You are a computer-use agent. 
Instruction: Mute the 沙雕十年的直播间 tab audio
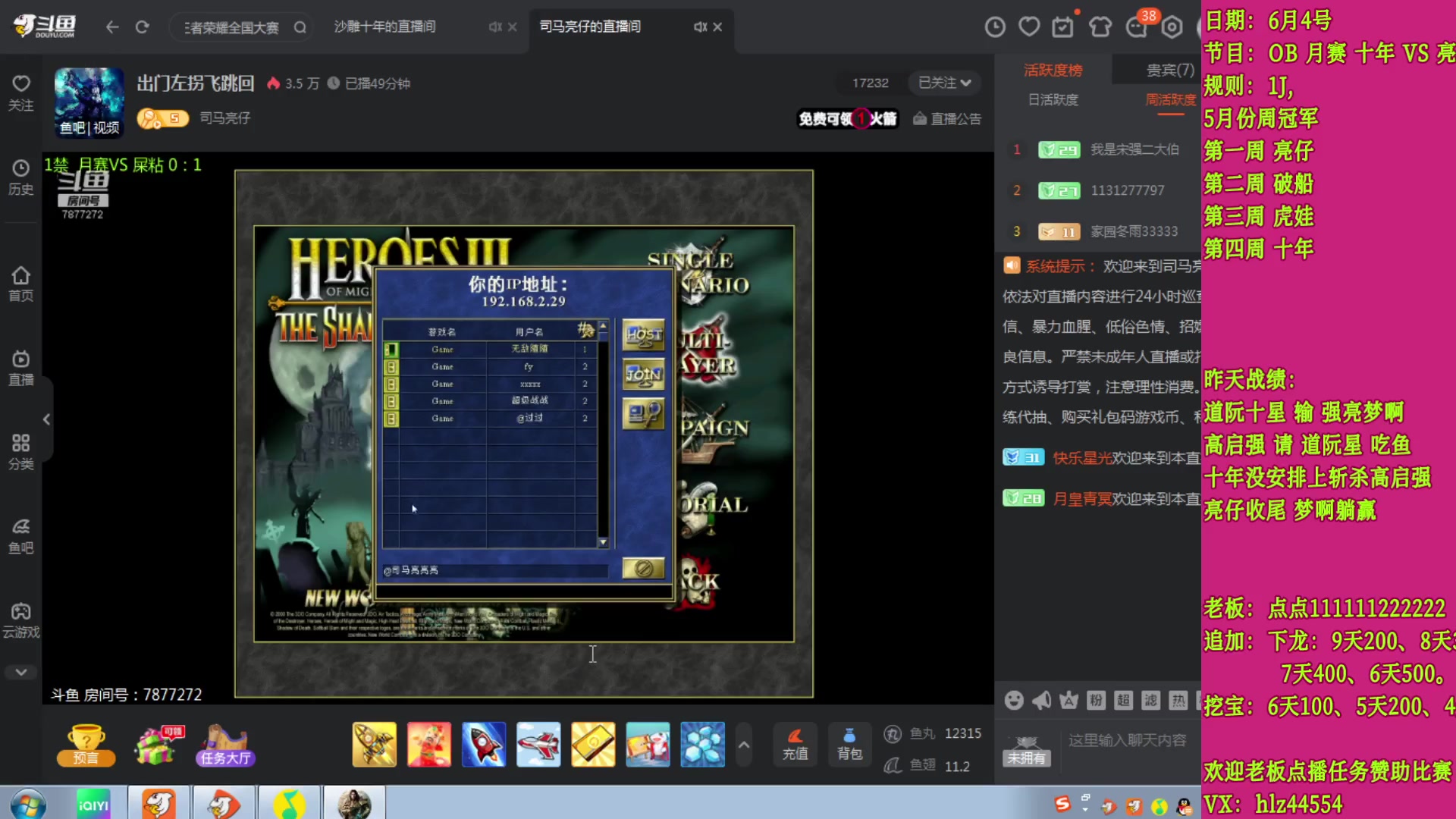tap(494, 27)
